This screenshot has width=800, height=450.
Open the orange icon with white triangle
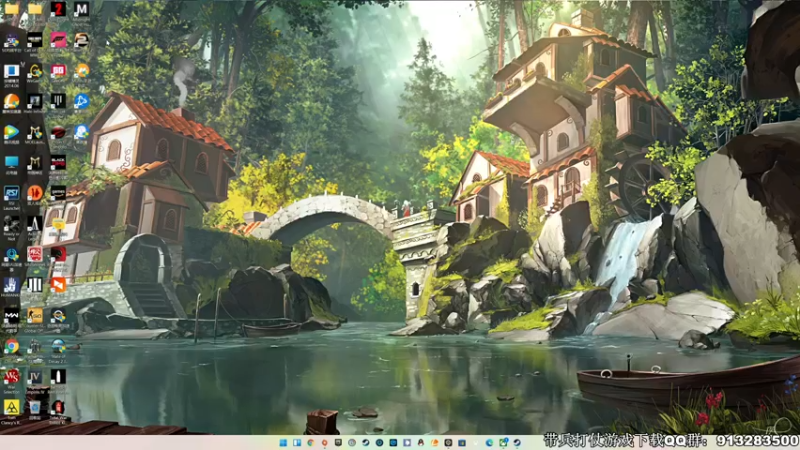pyautogui.click(x=58, y=285)
